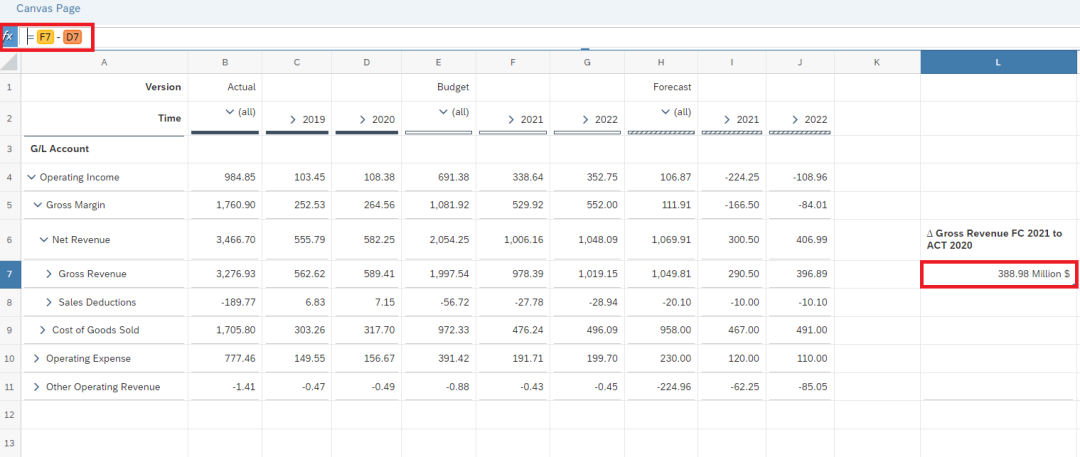1080x457 pixels.
Task: Expand the Other Operating Revenue row
Action: coord(37,387)
